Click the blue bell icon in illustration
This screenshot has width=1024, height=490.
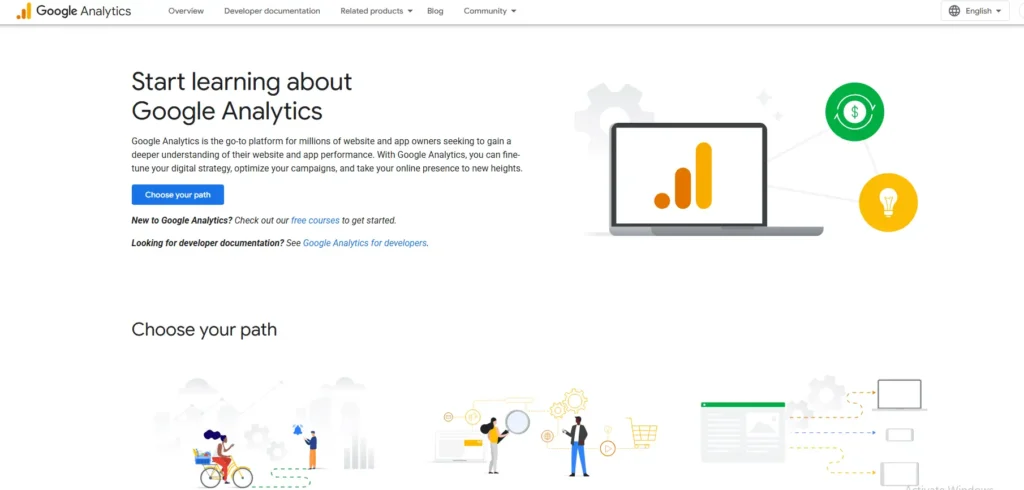click(298, 431)
